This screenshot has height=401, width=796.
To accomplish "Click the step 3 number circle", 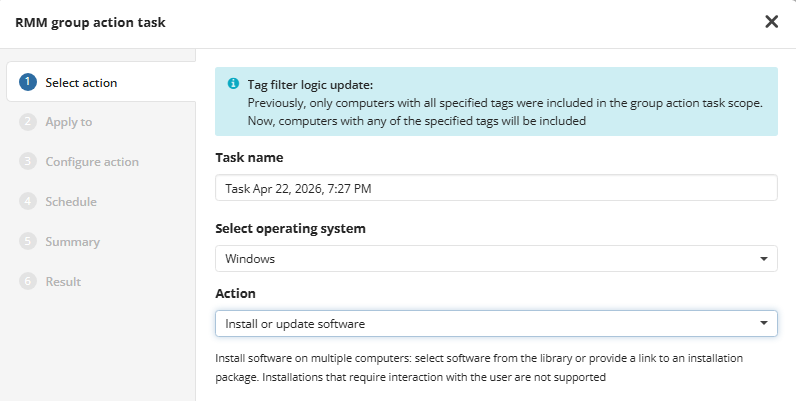I will point(28,161).
